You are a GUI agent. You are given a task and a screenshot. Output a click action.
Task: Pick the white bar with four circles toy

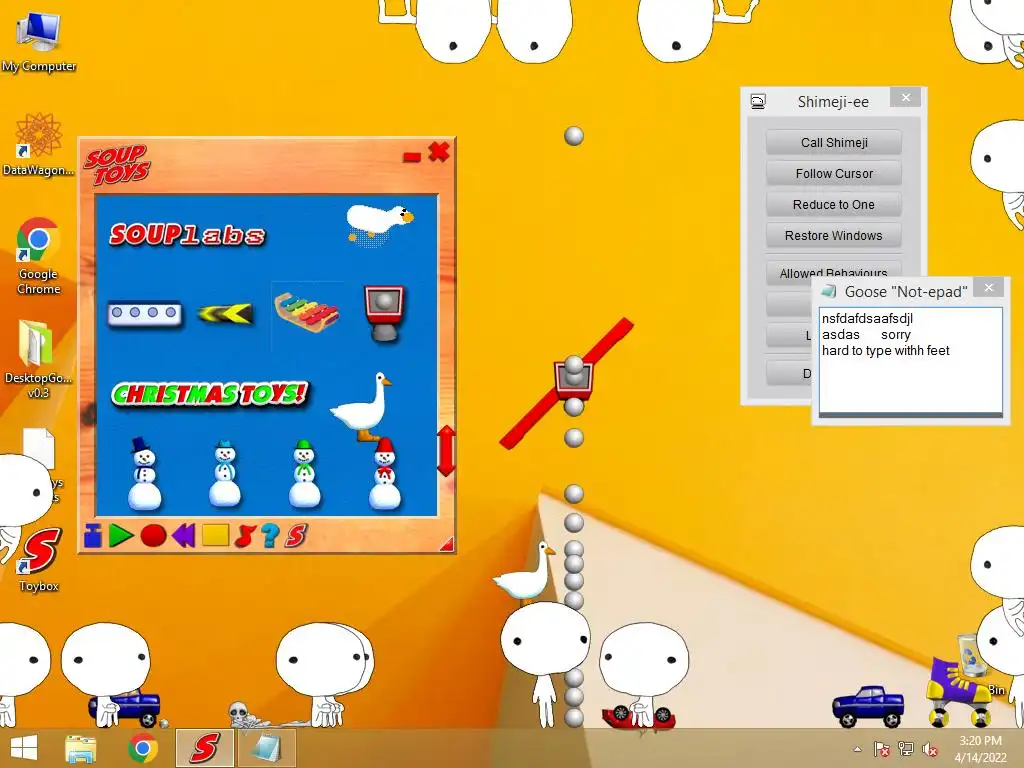coord(144,313)
